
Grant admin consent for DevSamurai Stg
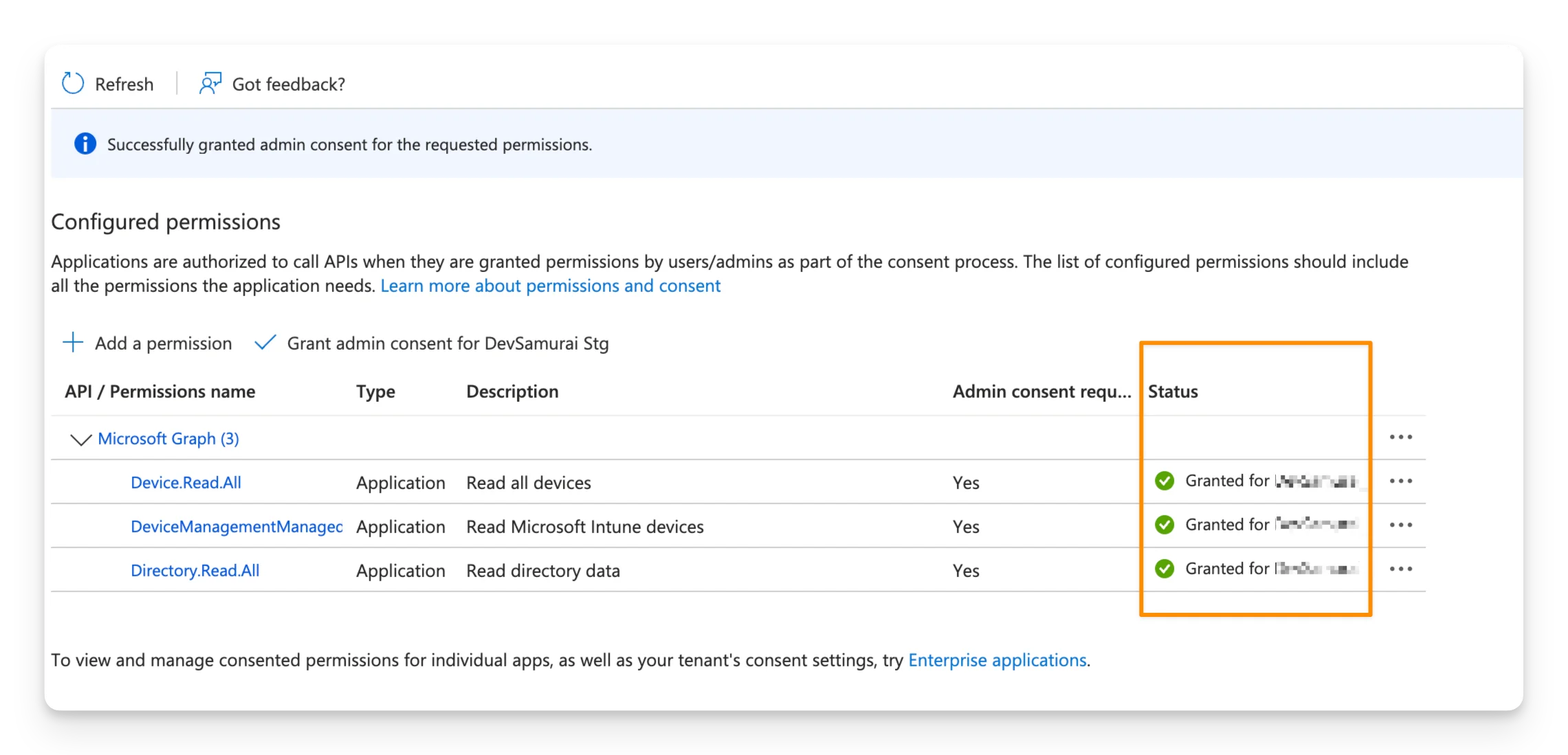point(448,343)
